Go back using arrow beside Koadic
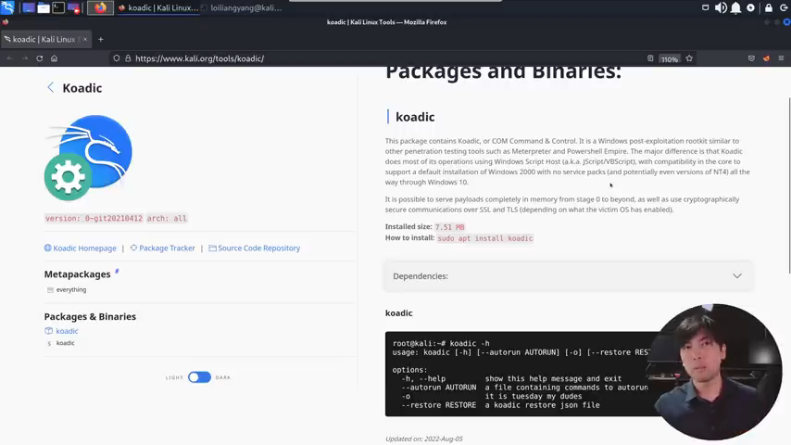Viewport: 791px width, 445px height. [50, 87]
